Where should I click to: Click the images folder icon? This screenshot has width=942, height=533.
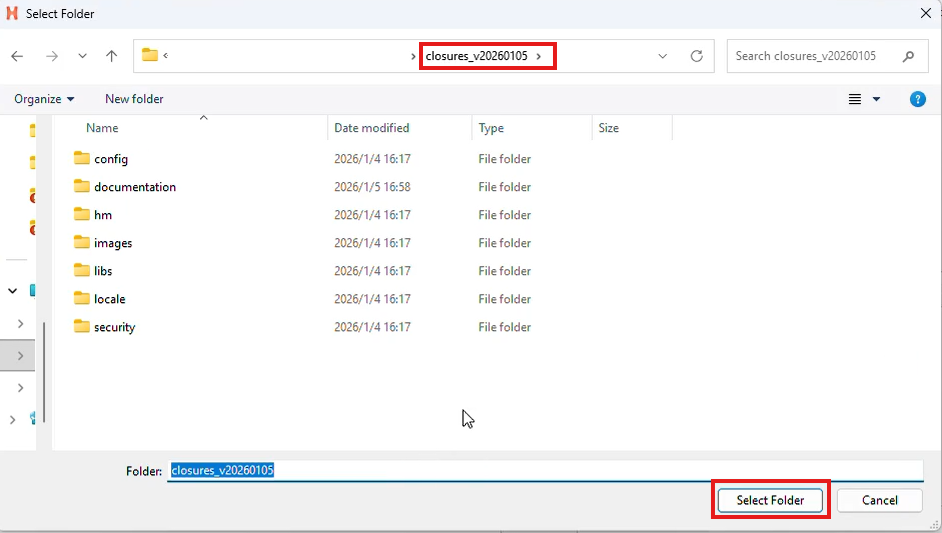click(82, 242)
